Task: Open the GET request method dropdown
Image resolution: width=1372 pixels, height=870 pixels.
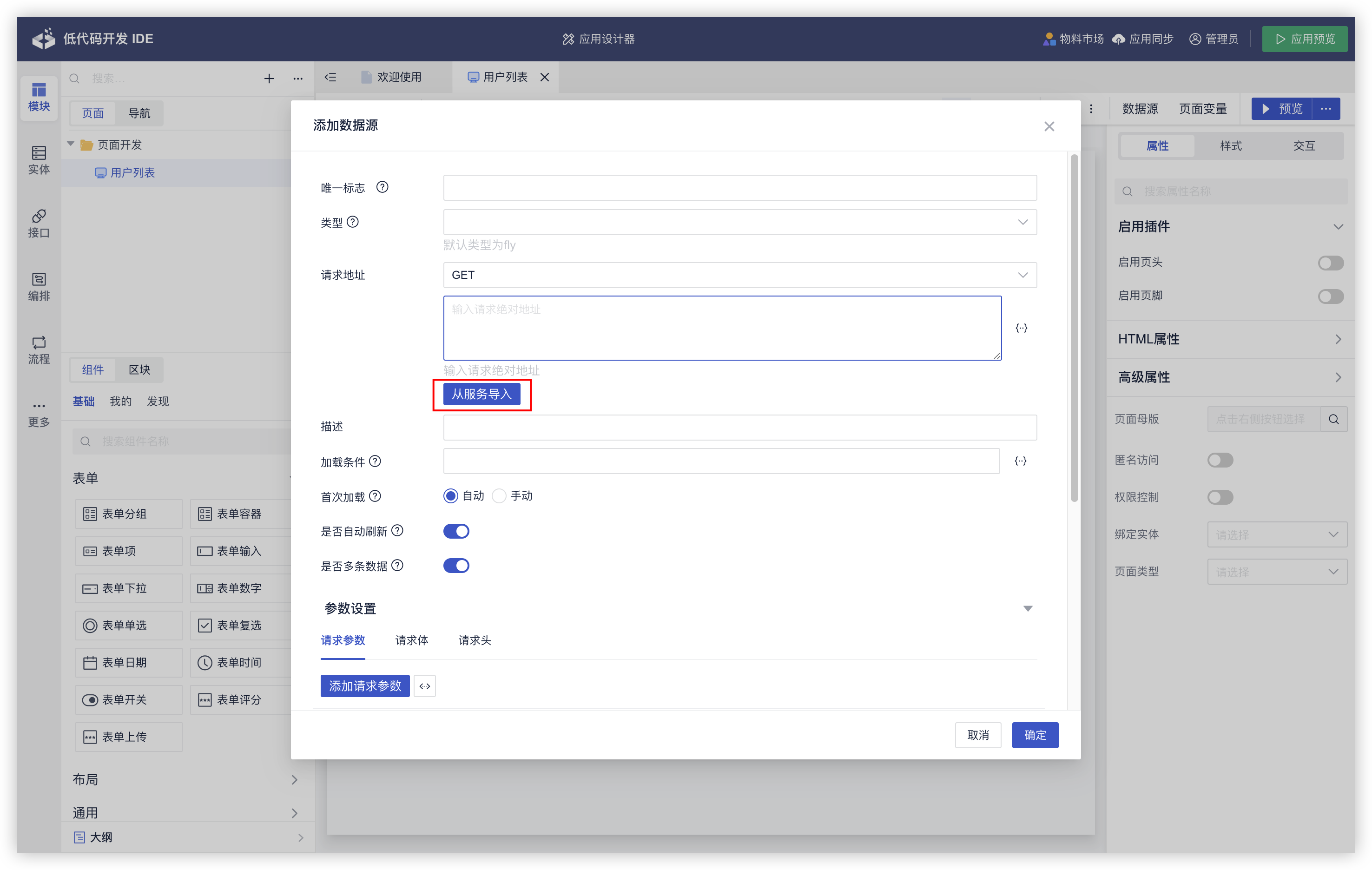Action: pos(739,275)
